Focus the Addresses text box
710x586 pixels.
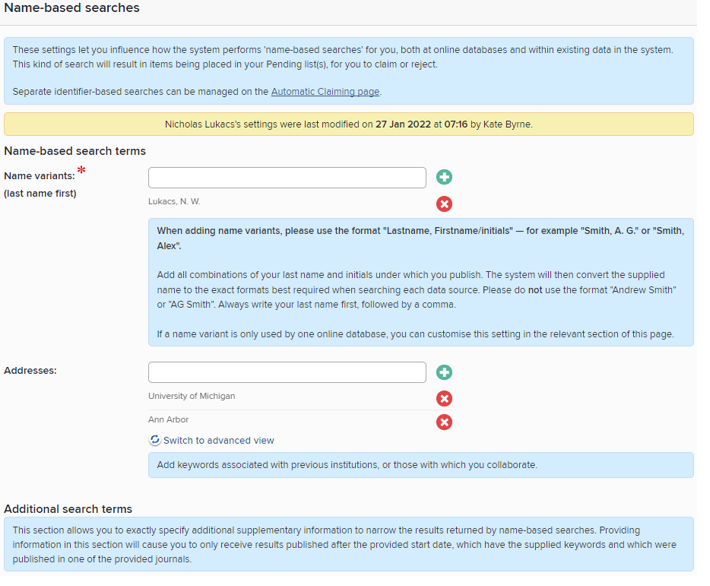pyautogui.click(x=287, y=372)
